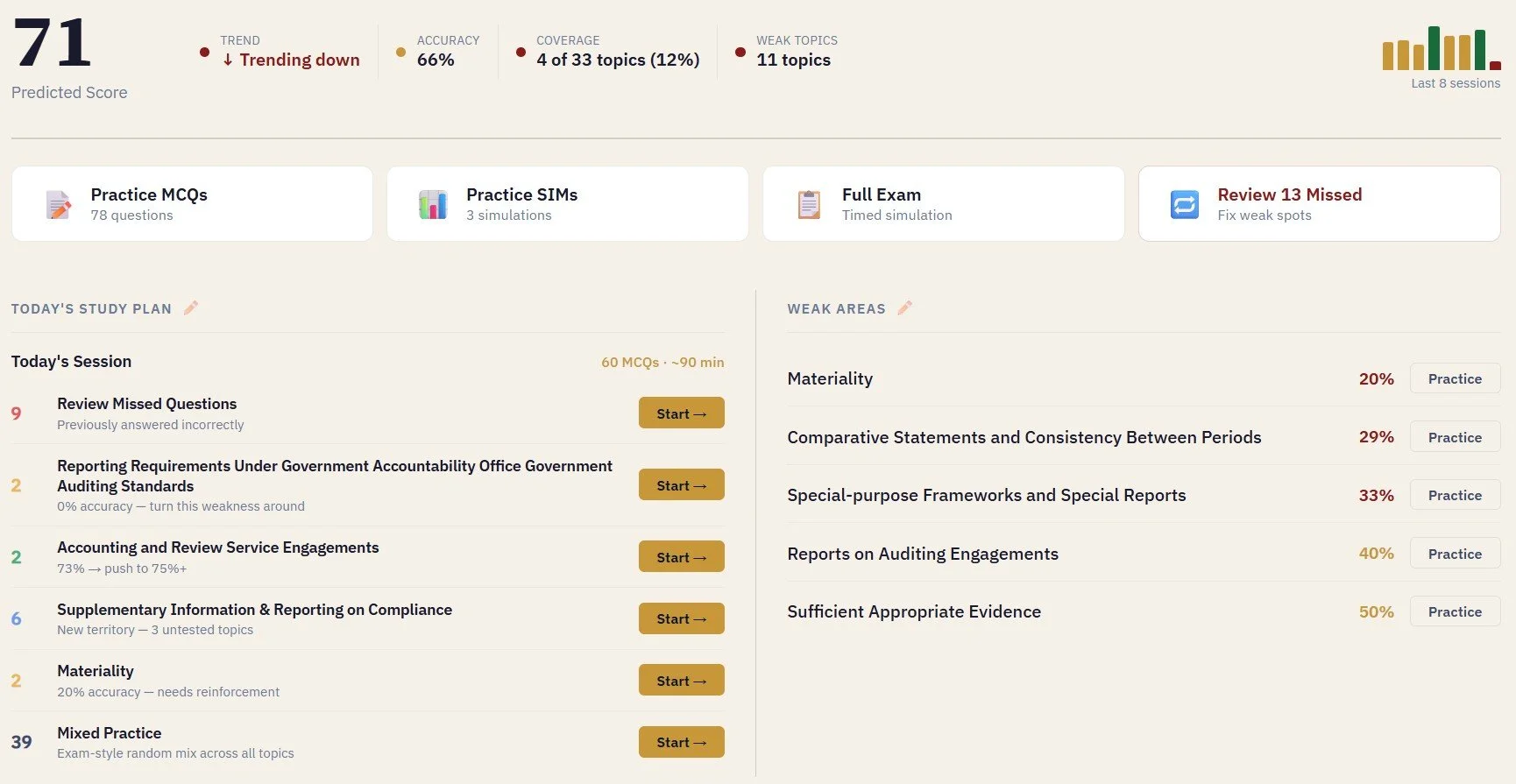This screenshot has width=1516, height=784.
Task: Click the Today's Session heading
Action: 71,361
